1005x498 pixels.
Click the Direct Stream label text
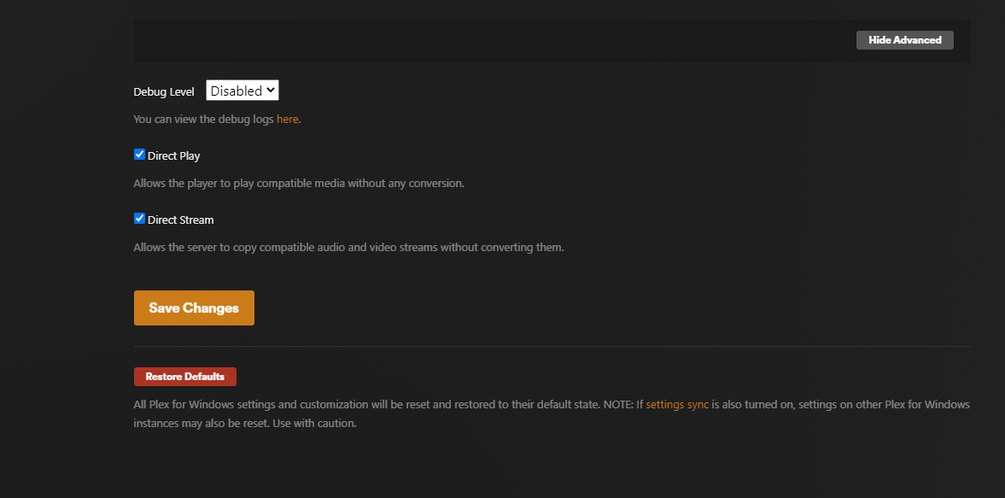pos(181,220)
